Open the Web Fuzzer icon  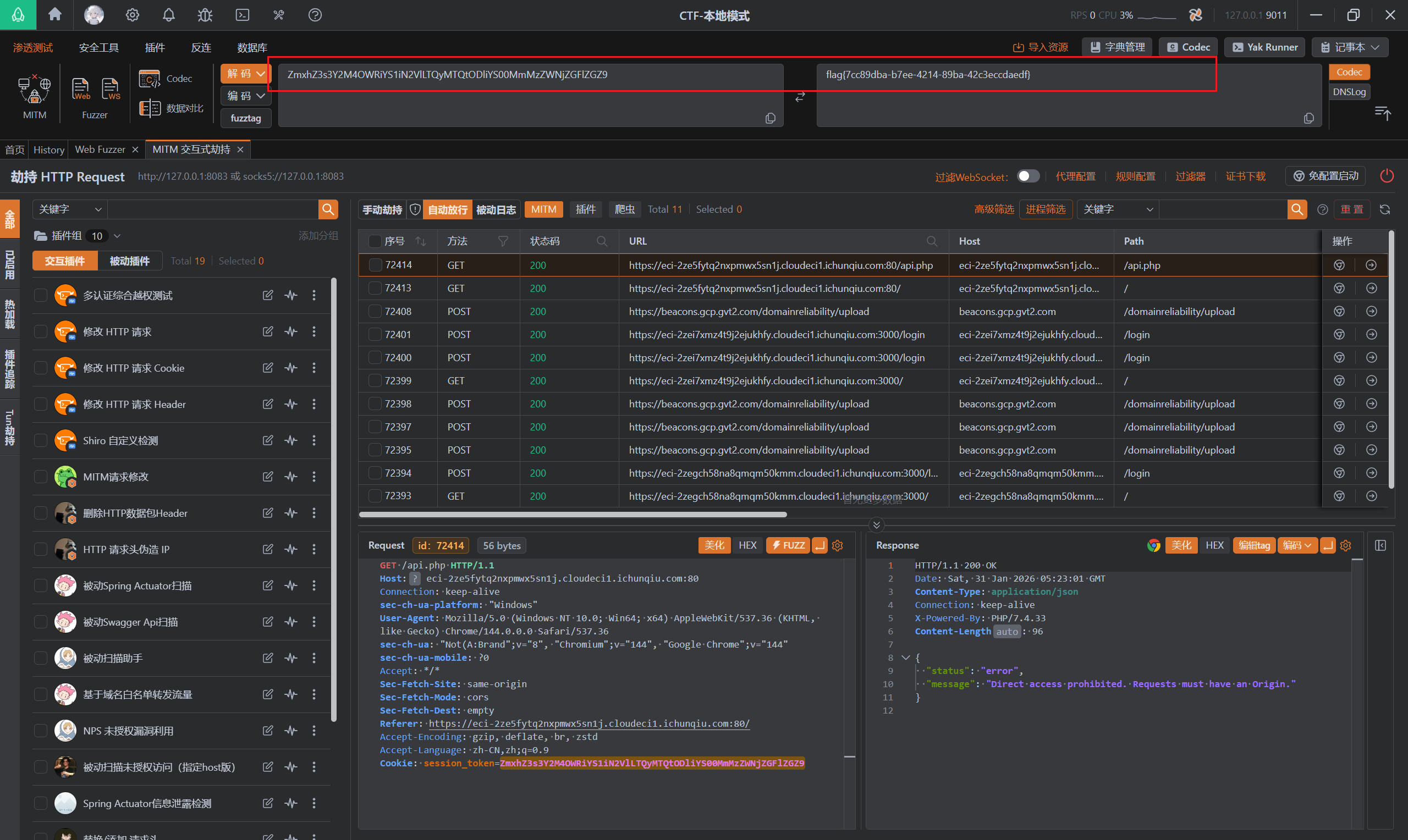pos(81,90)
